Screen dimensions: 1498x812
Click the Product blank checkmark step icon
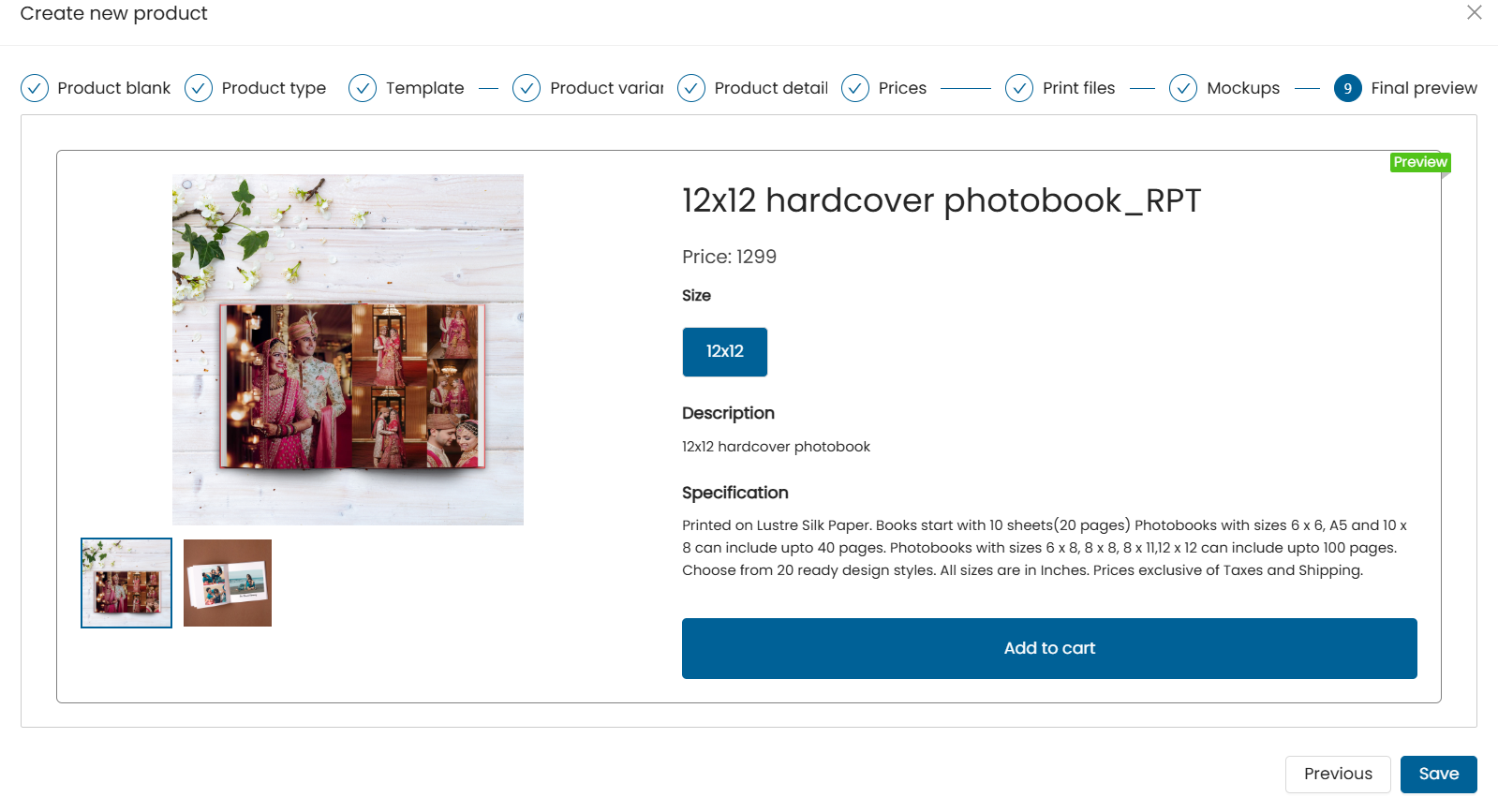(x=35, y=88)
